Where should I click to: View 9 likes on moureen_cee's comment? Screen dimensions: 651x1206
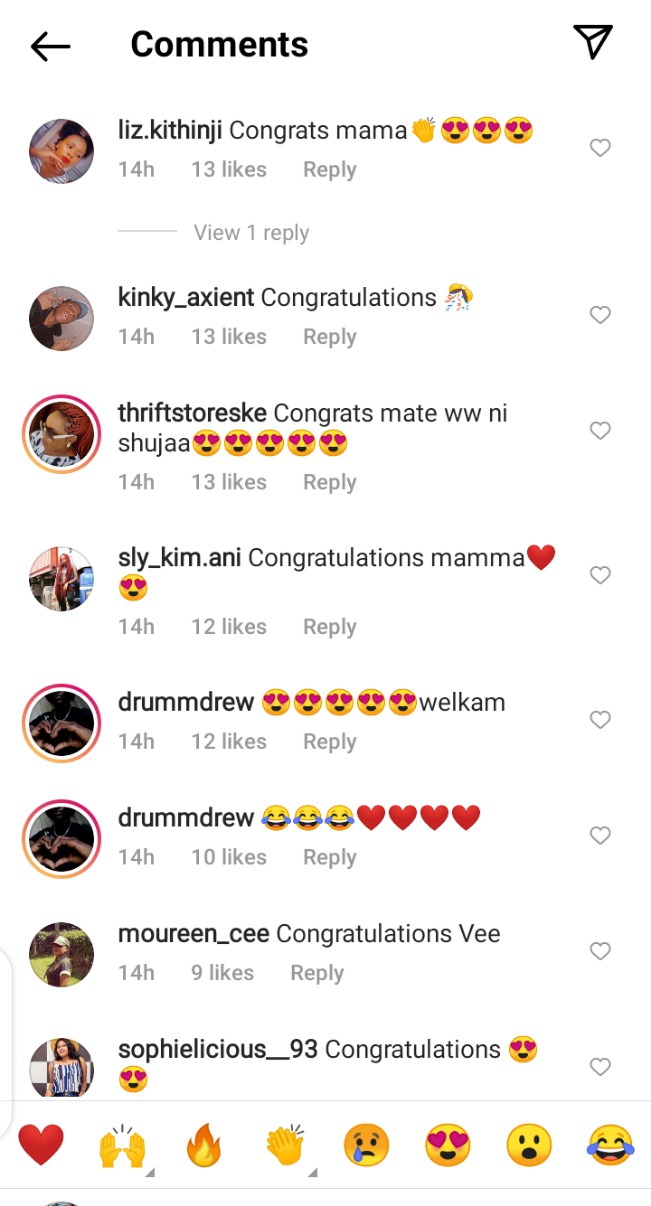click(x=222, y=972)
